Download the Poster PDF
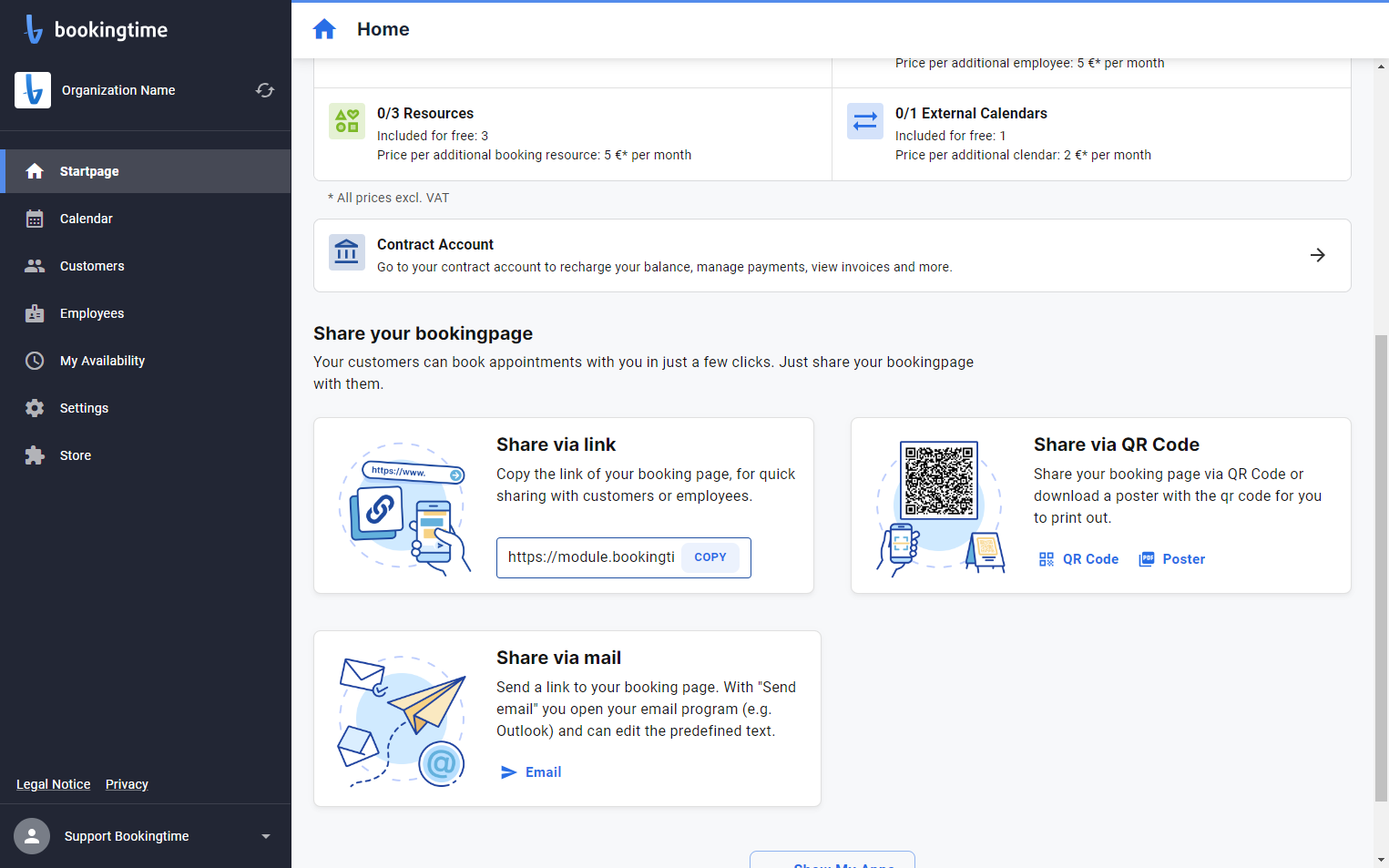The height and width of the screenshot is (868, 1389). point(1172,559)
